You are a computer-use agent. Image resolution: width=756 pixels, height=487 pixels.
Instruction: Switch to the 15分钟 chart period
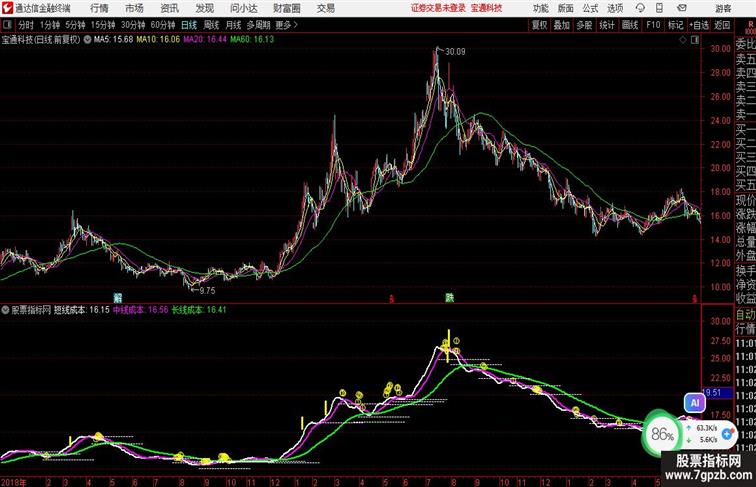103,25
